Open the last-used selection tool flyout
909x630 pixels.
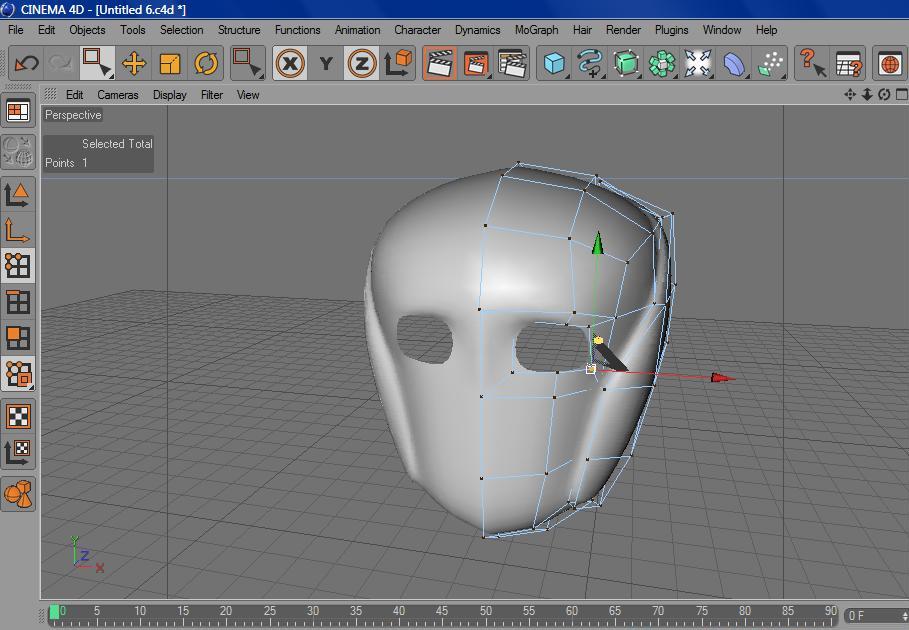click(248, 63)
